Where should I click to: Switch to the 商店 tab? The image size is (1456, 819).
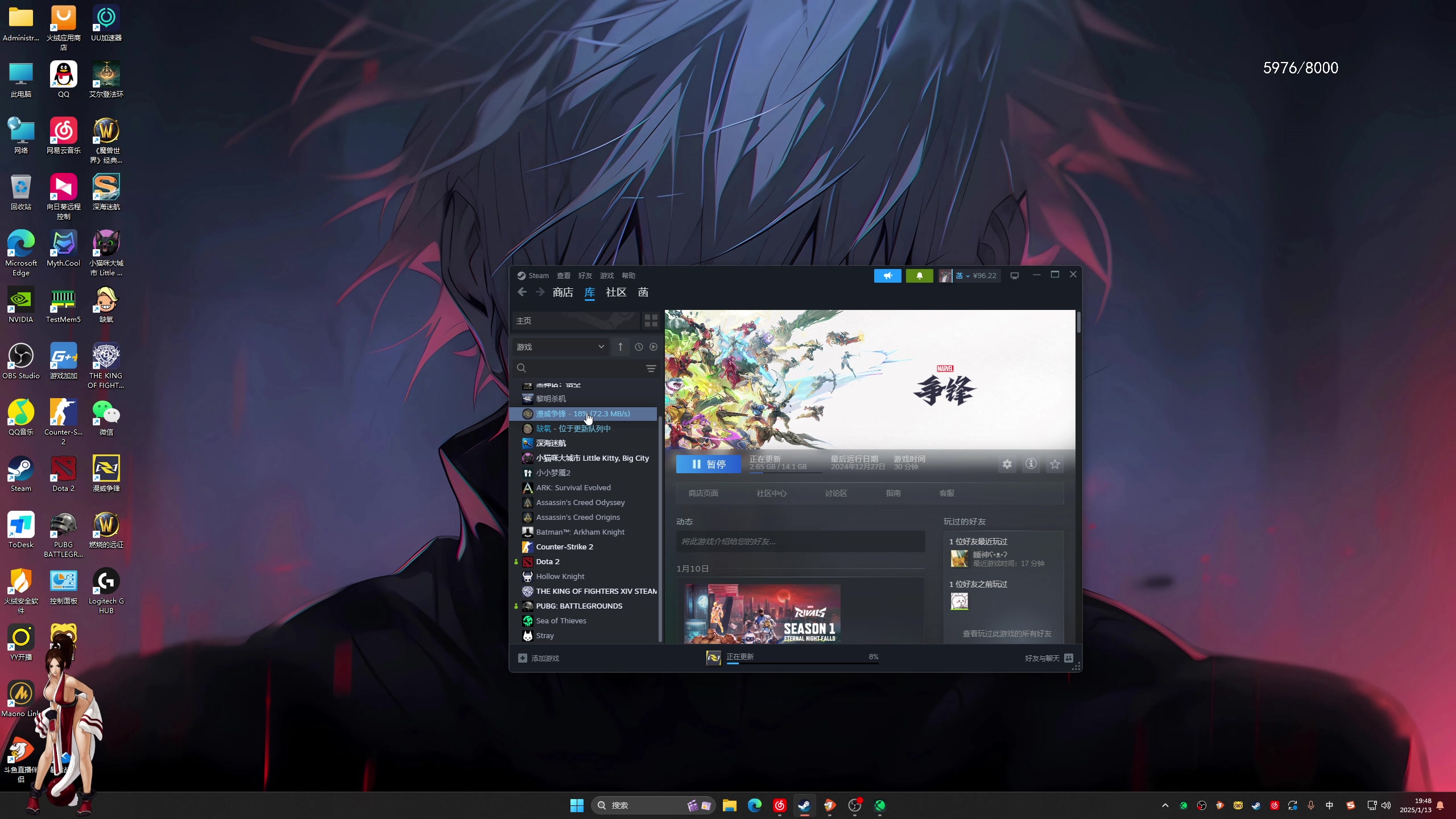tap(563, 292)
